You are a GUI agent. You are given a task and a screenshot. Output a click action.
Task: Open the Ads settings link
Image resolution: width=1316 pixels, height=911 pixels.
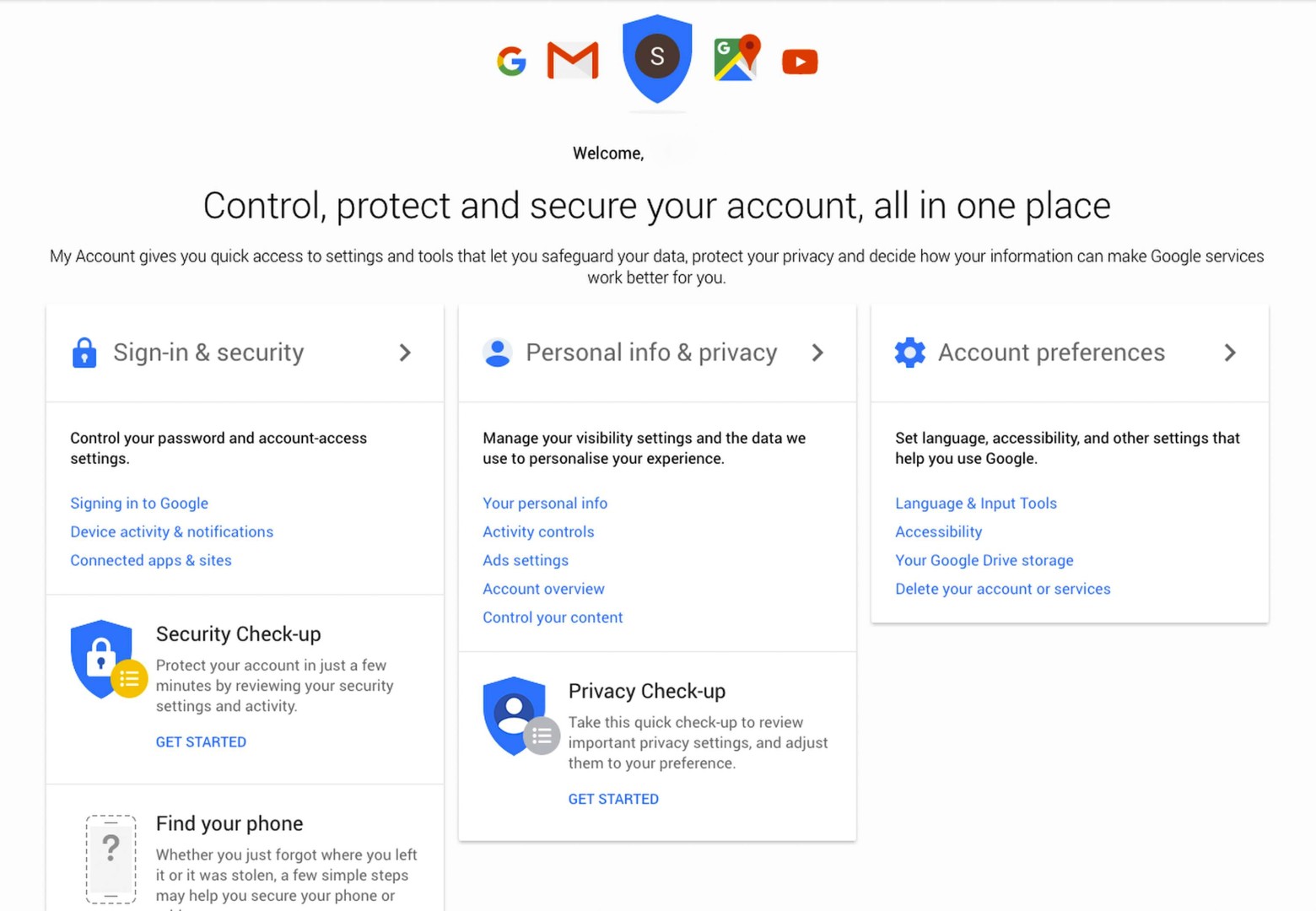[526, 561]
